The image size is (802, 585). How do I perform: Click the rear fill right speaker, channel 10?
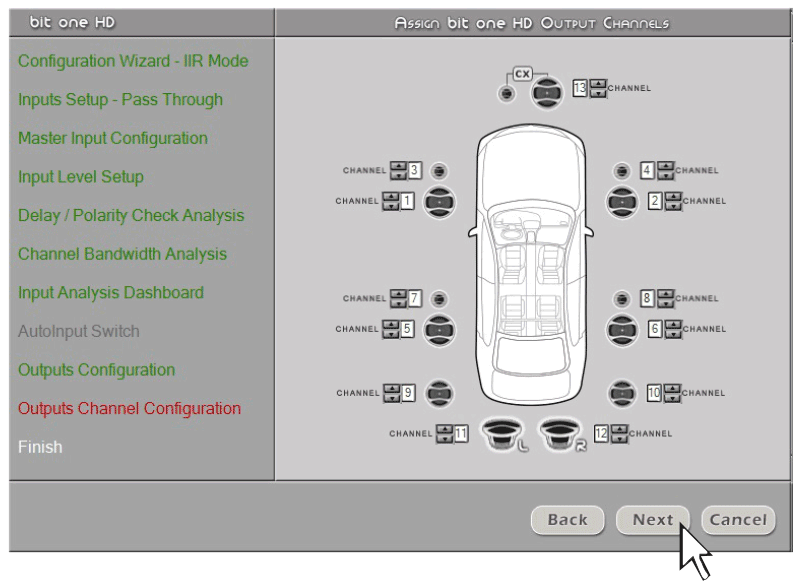622,393
